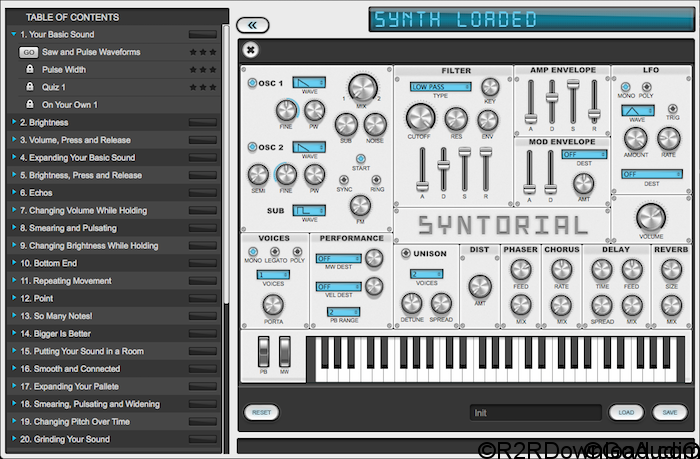Open the mod envelope DEST dropdown
This screenshot has height=459, width=700.
(584, 154)
